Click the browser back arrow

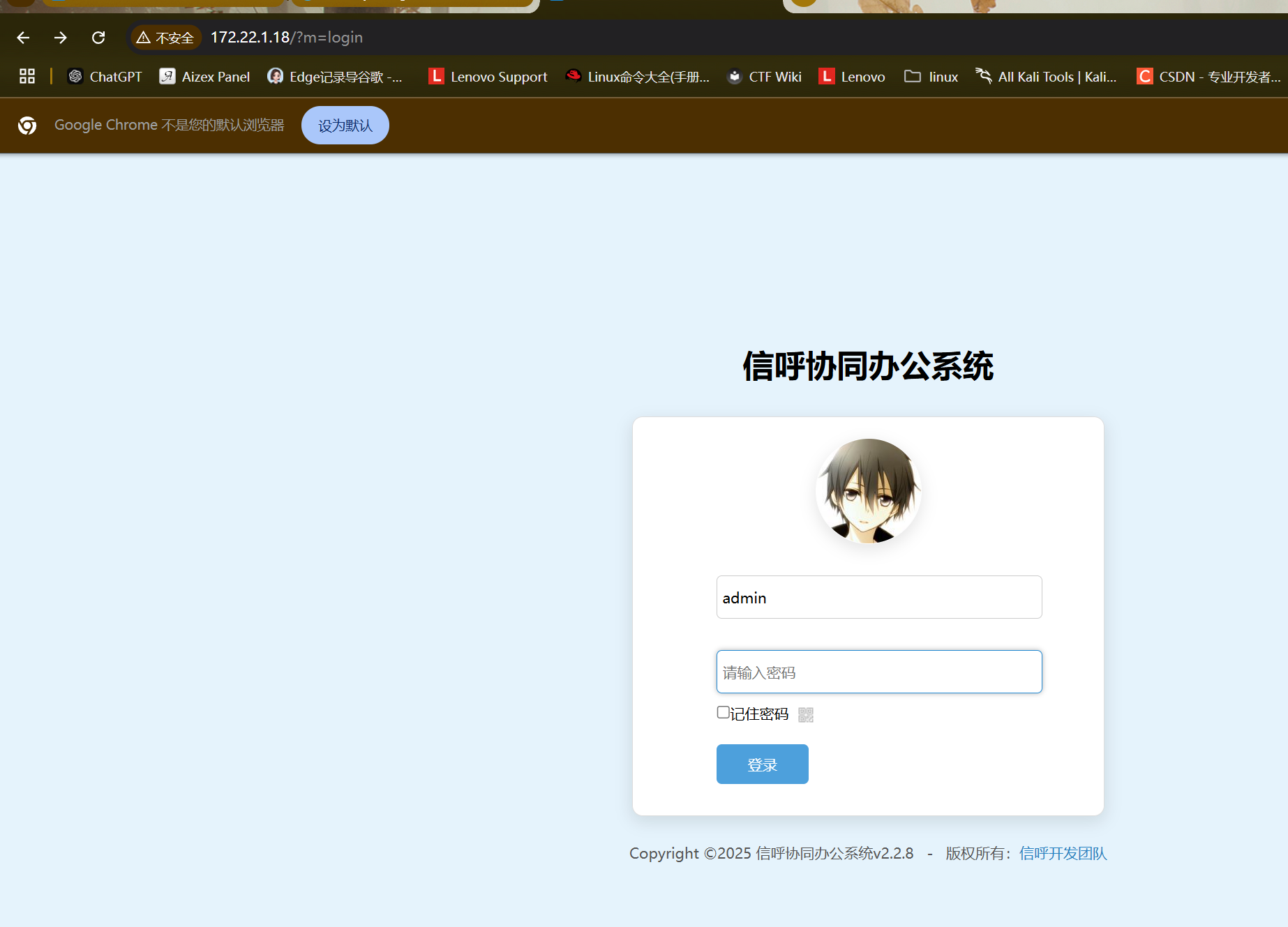coord(23,38)
